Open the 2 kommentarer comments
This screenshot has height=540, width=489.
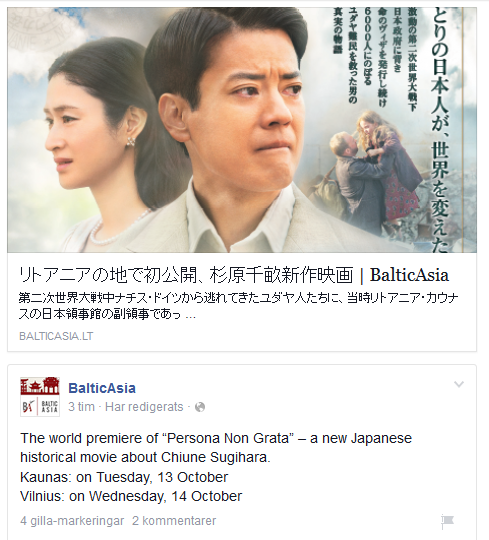pos(174,521)
